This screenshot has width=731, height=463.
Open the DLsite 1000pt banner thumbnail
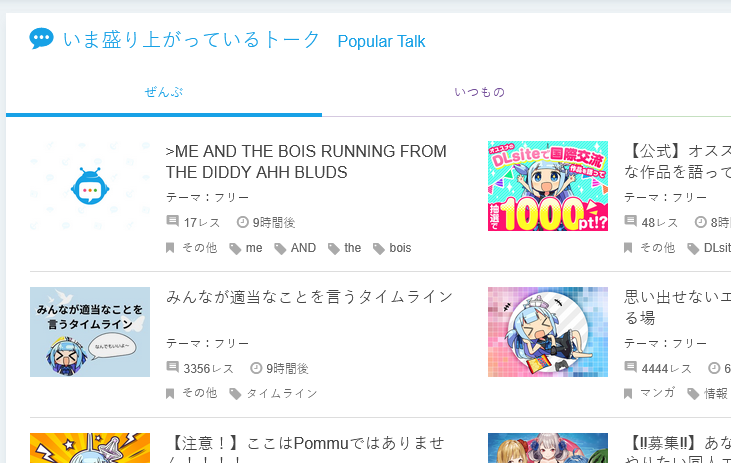coord(547,186)
